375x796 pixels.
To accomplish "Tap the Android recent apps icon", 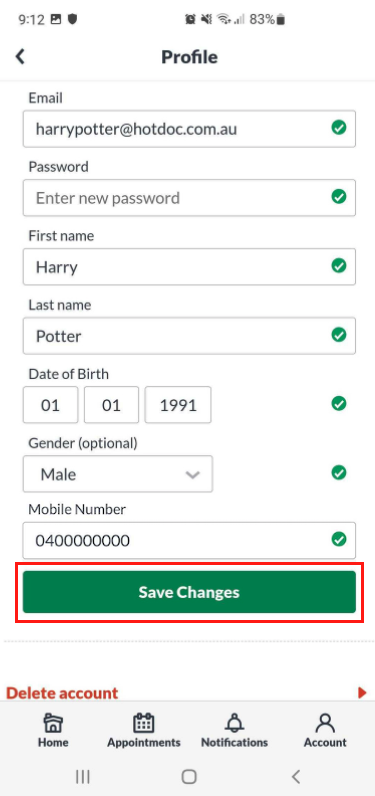I will click(x=82, y=776).
